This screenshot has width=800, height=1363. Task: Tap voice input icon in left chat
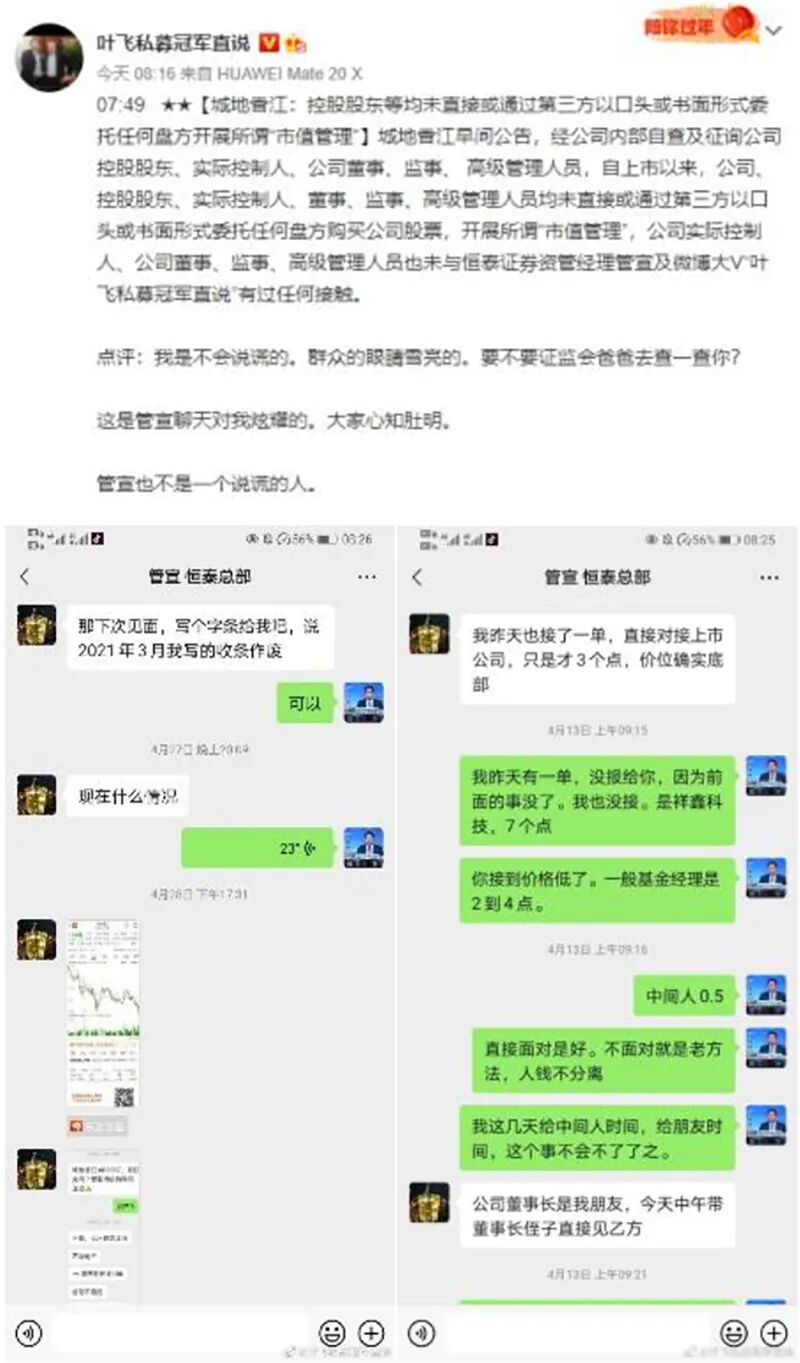pos(30,1332)
